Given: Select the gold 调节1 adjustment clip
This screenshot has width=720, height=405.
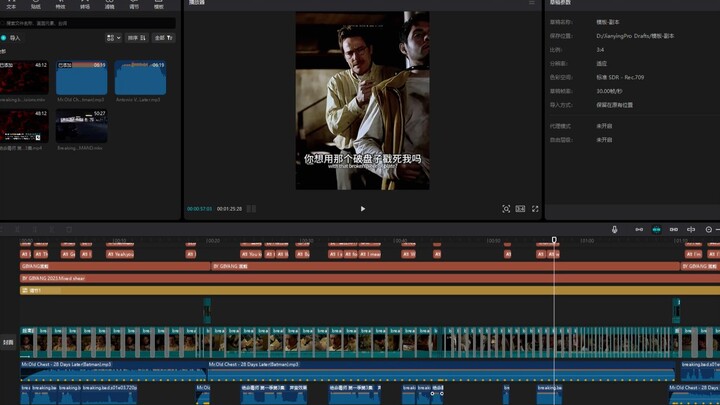Looking at the screenshot, I should coord(370,290).
